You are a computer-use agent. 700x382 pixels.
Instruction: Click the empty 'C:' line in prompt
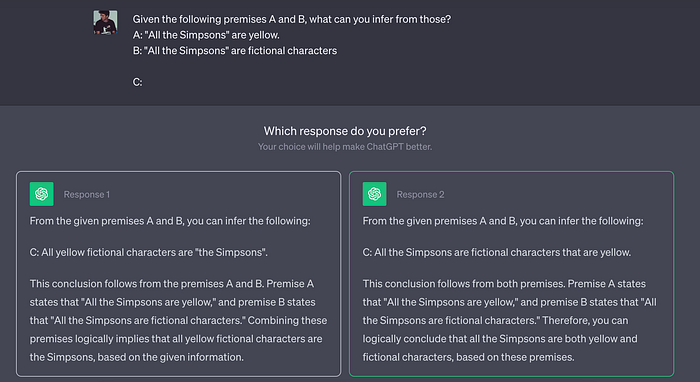pyautogui.click(x=138, y=82)
